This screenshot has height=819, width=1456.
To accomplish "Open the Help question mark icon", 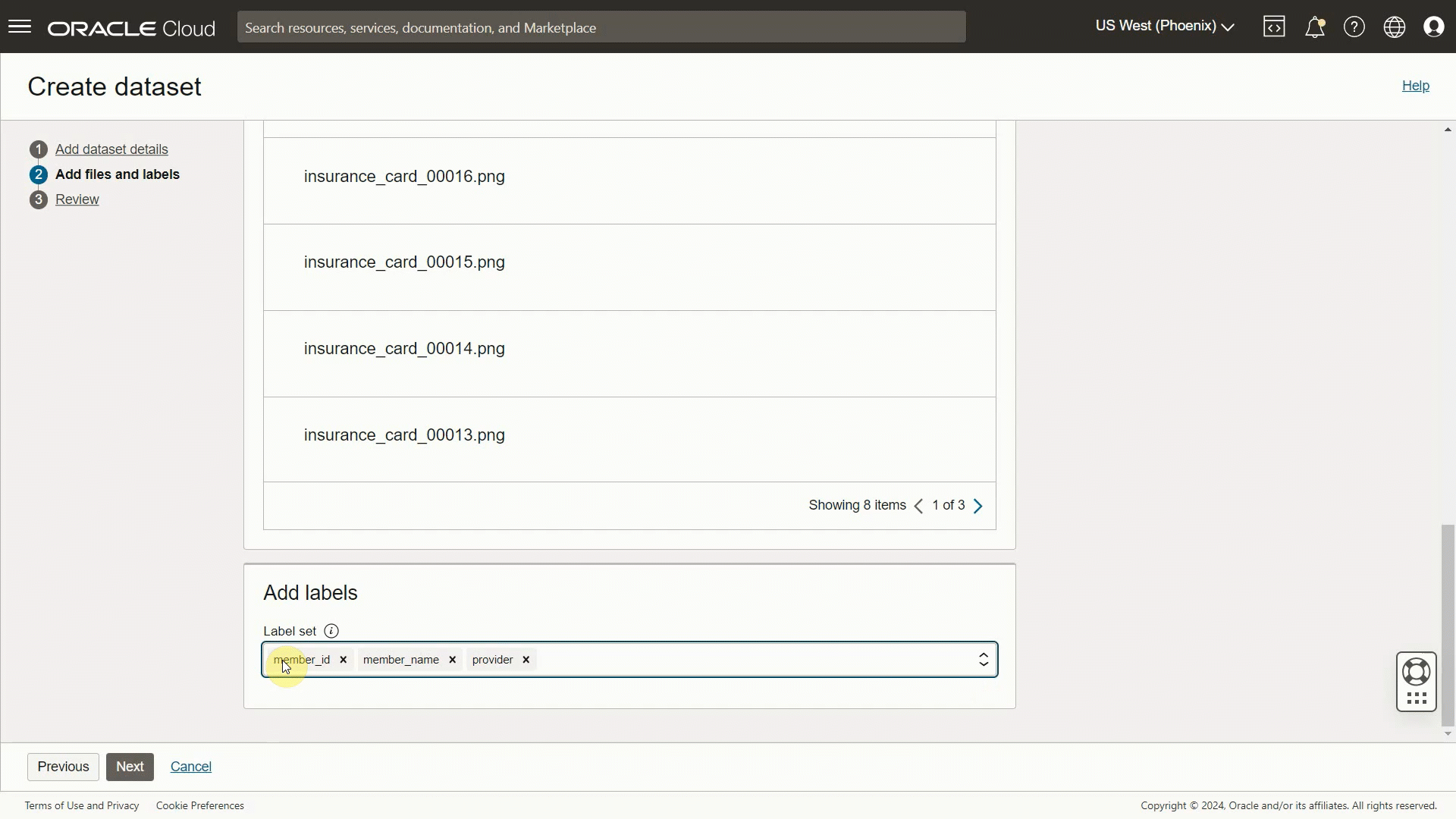I will coord(1354,26).
